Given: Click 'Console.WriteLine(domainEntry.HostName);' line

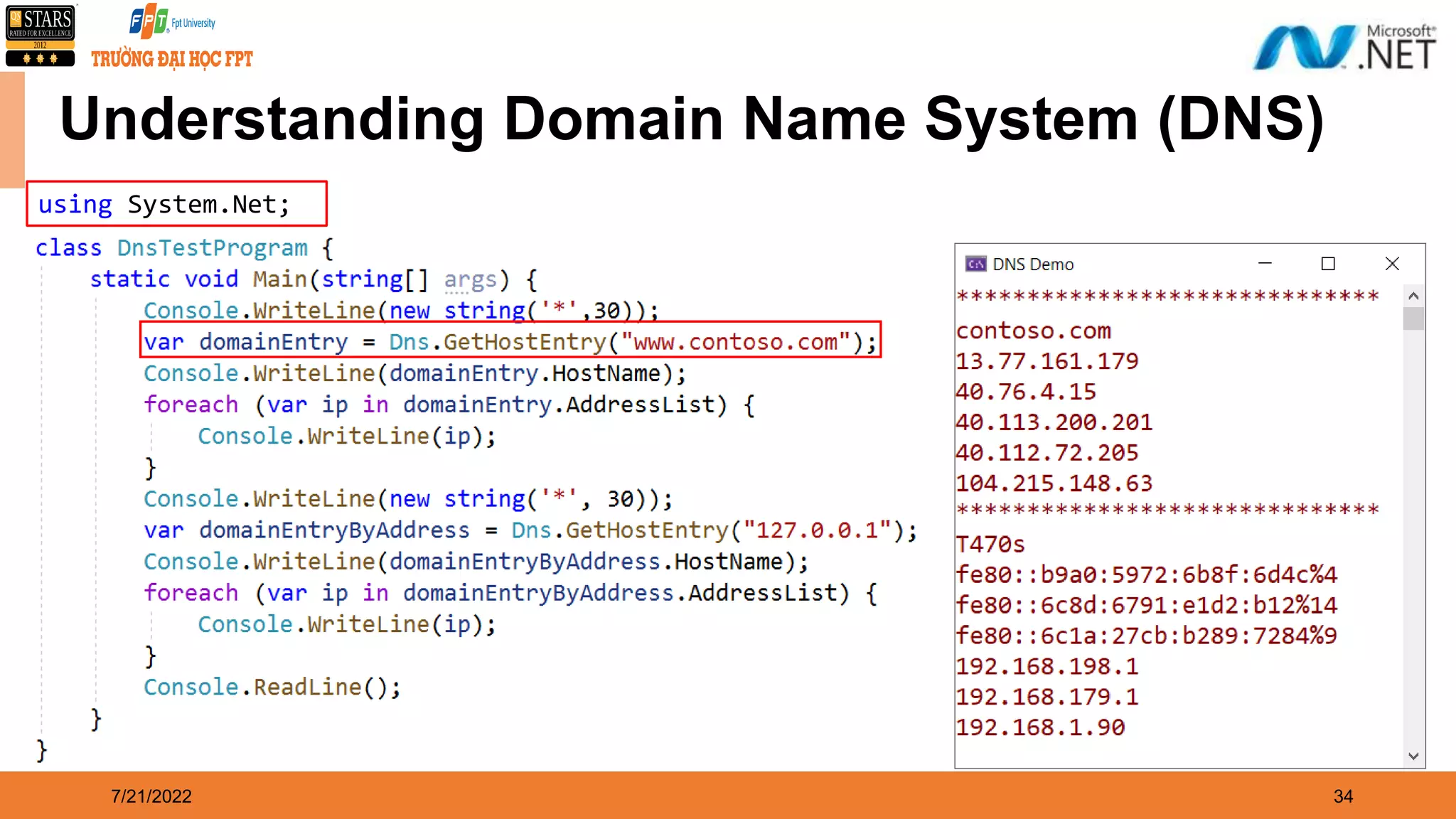Looking at the screenshot, I should [x=415, y=374].
